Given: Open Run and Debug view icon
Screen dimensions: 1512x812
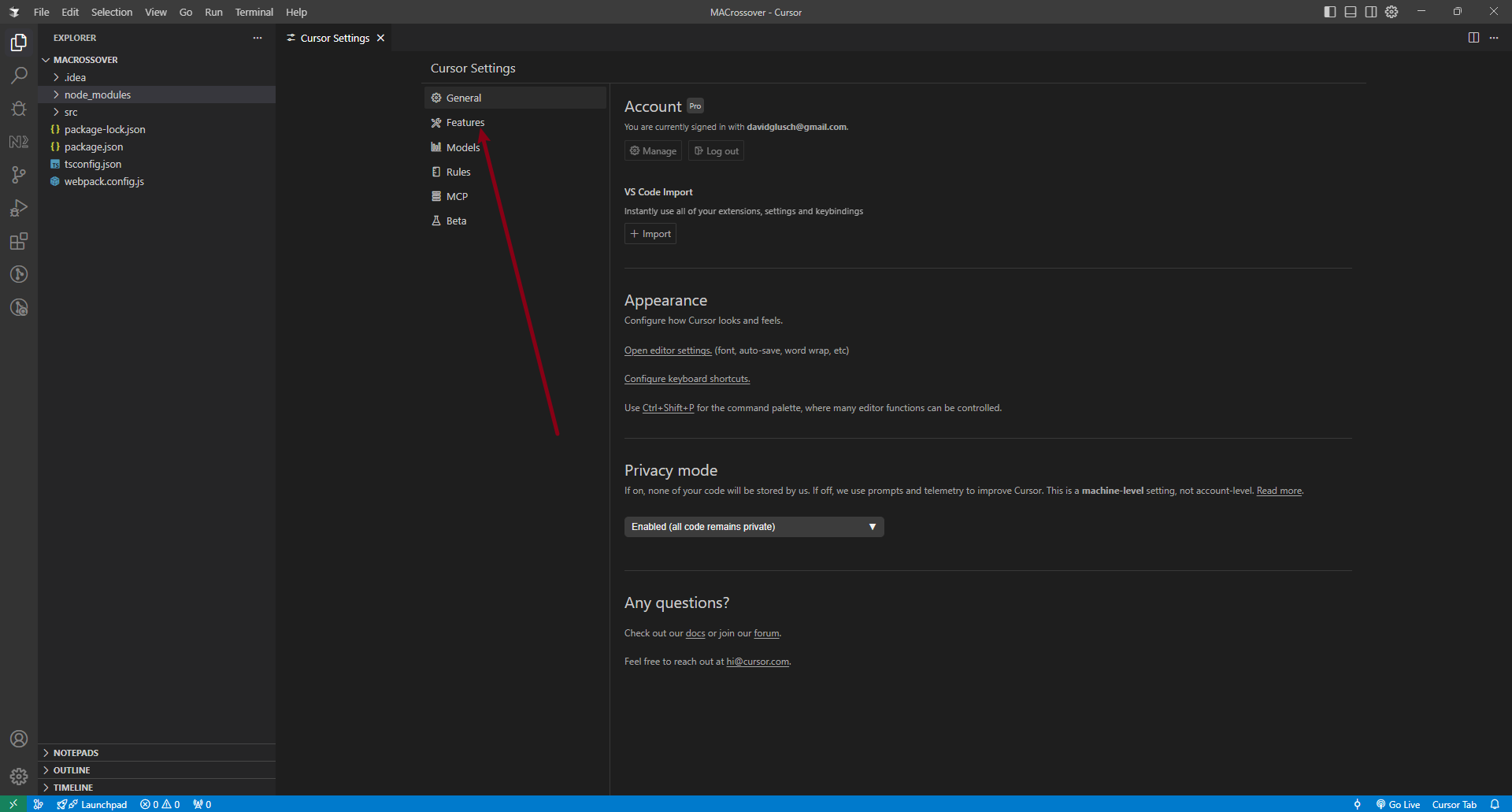Looking at the screenshot, I should 19,208.
